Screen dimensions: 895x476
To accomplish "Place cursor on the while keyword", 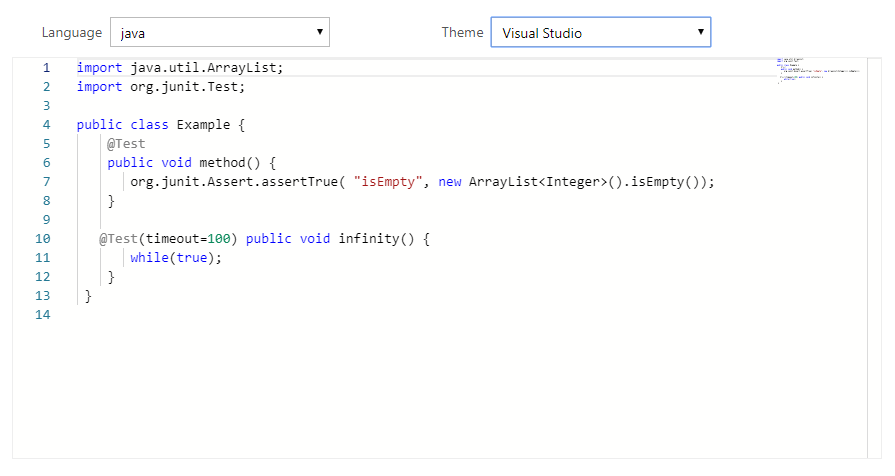I will 149,258.
